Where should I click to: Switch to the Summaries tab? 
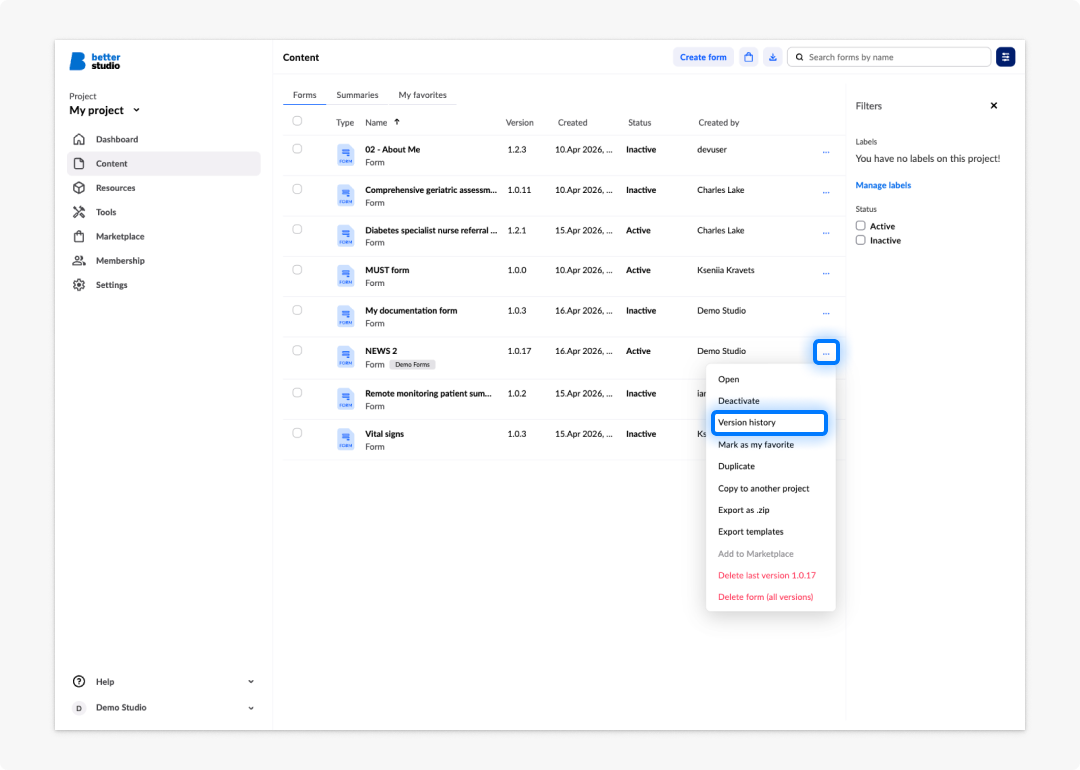357,95
